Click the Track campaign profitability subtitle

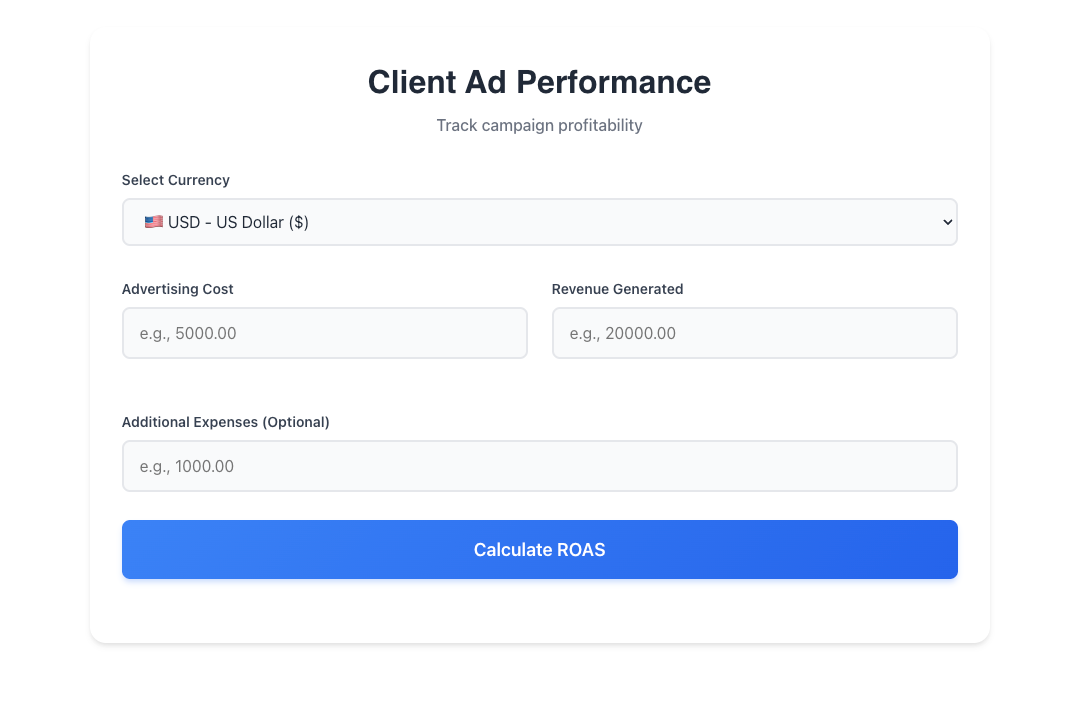539,125
